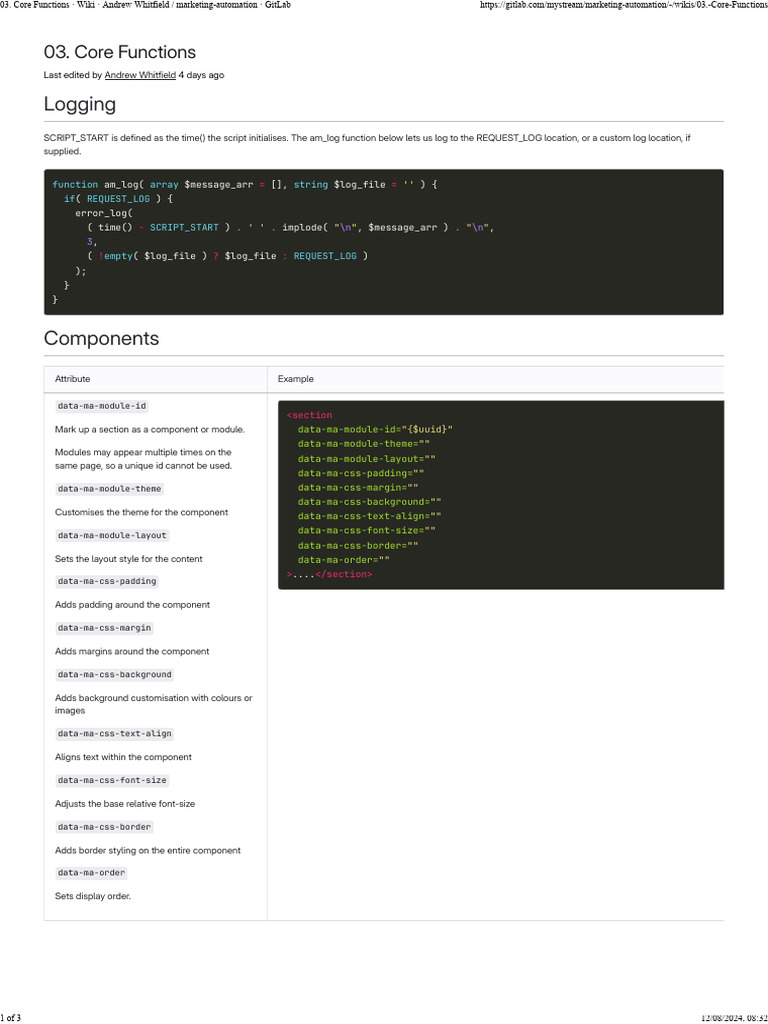Select the data-ma-order attribute code
This screenshot has width=768, height=1024.
click(91, 873)
